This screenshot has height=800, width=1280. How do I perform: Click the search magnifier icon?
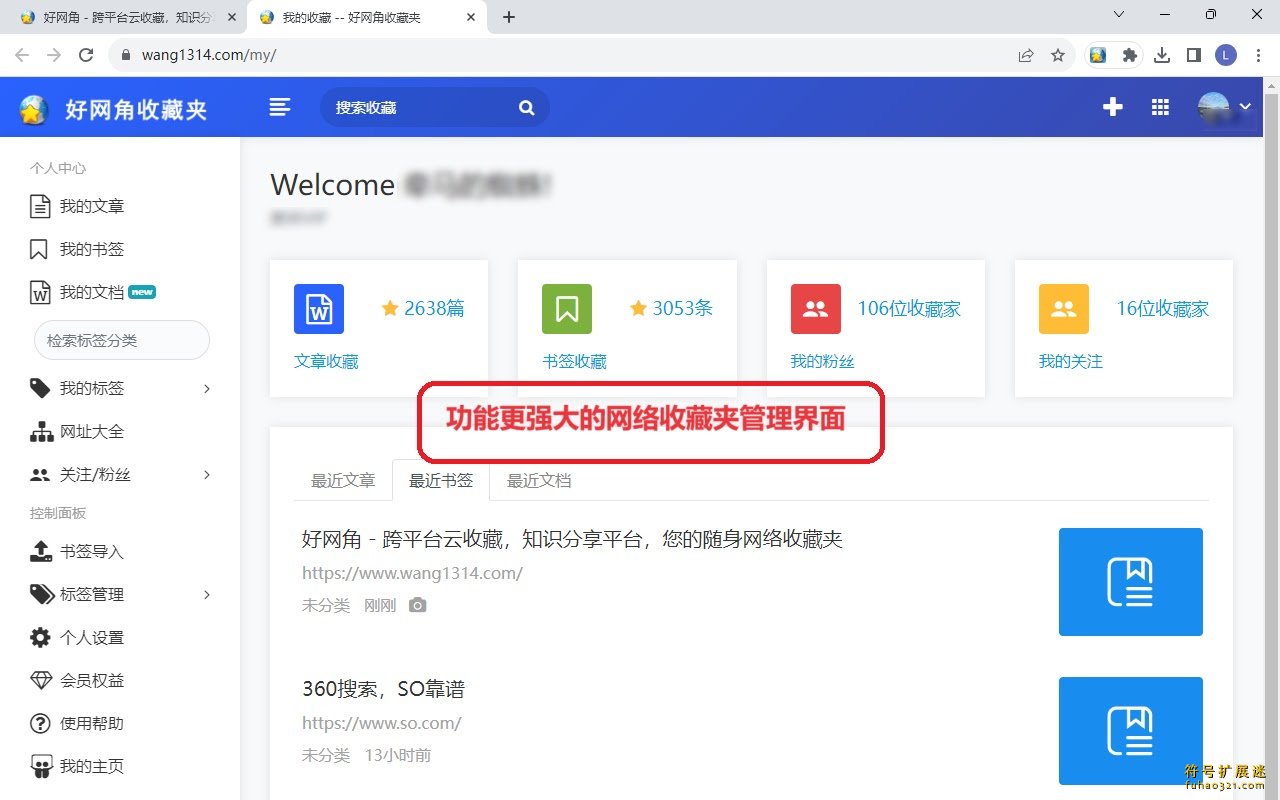[527, 108]
